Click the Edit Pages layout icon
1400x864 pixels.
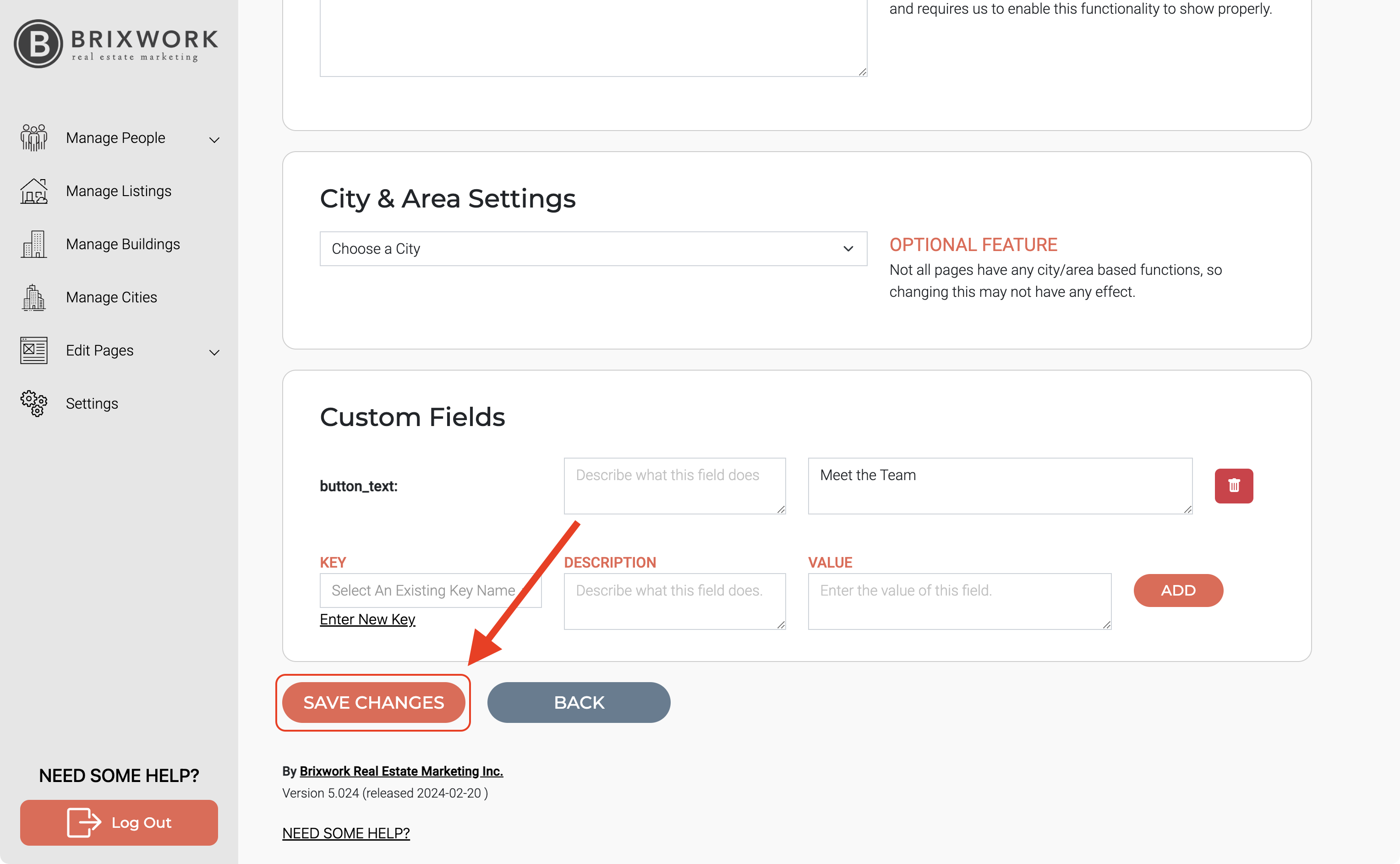(x=34, y=350)
